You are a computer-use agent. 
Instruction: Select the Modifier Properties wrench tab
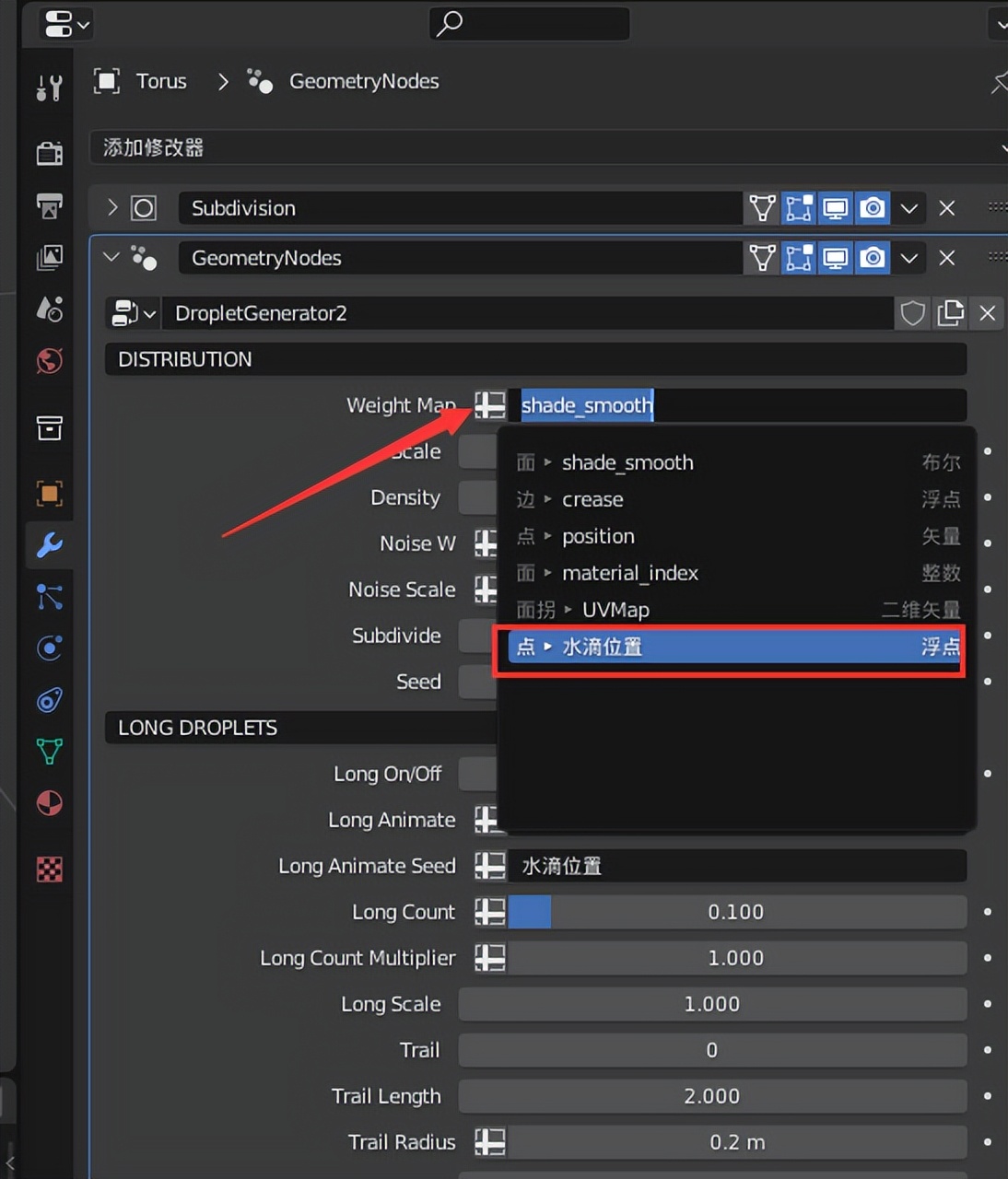point(48,545)
